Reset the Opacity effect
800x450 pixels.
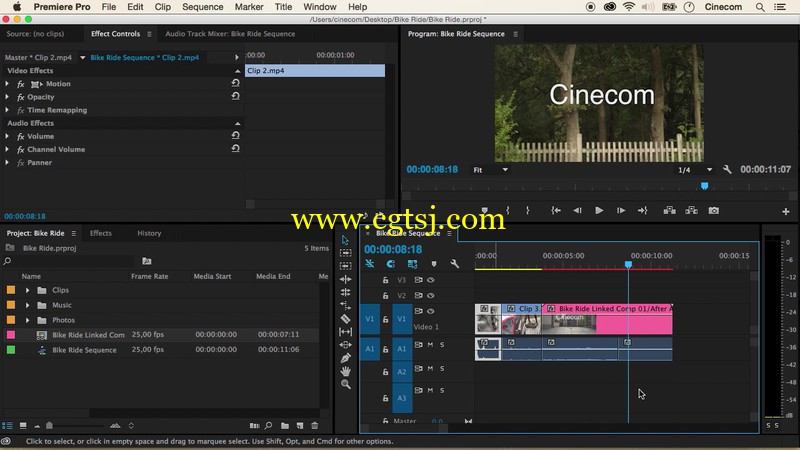click(x=235, y=96)
